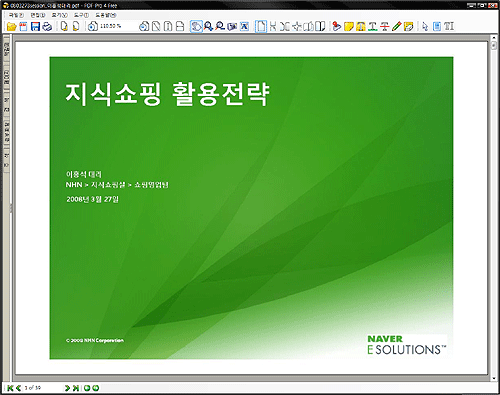Click the vertical scrollbar up arrow
Viewport: 500px width, 395px height.
coord(494,38)
